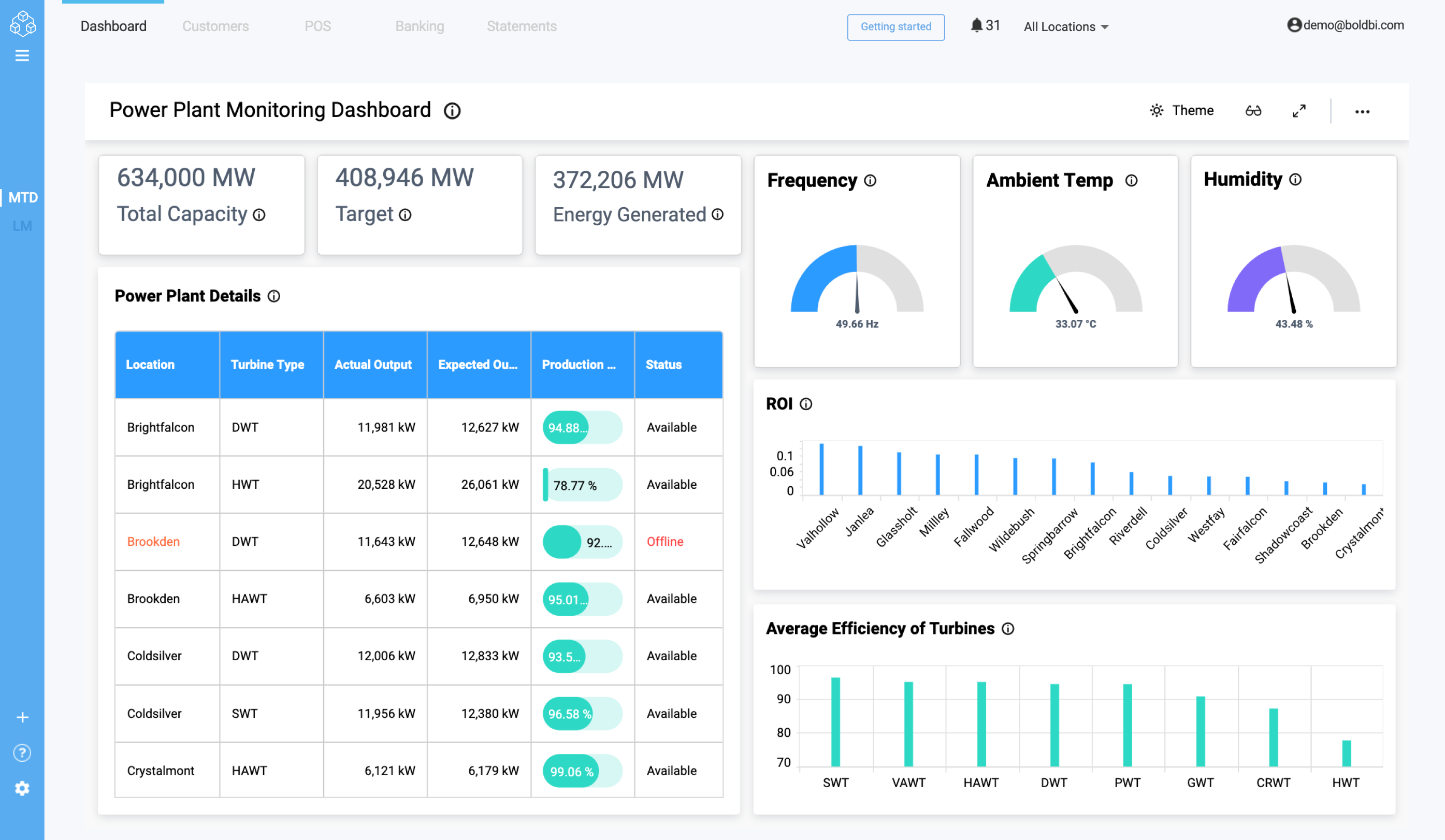Click the help question mark icon

pos(22,753)
